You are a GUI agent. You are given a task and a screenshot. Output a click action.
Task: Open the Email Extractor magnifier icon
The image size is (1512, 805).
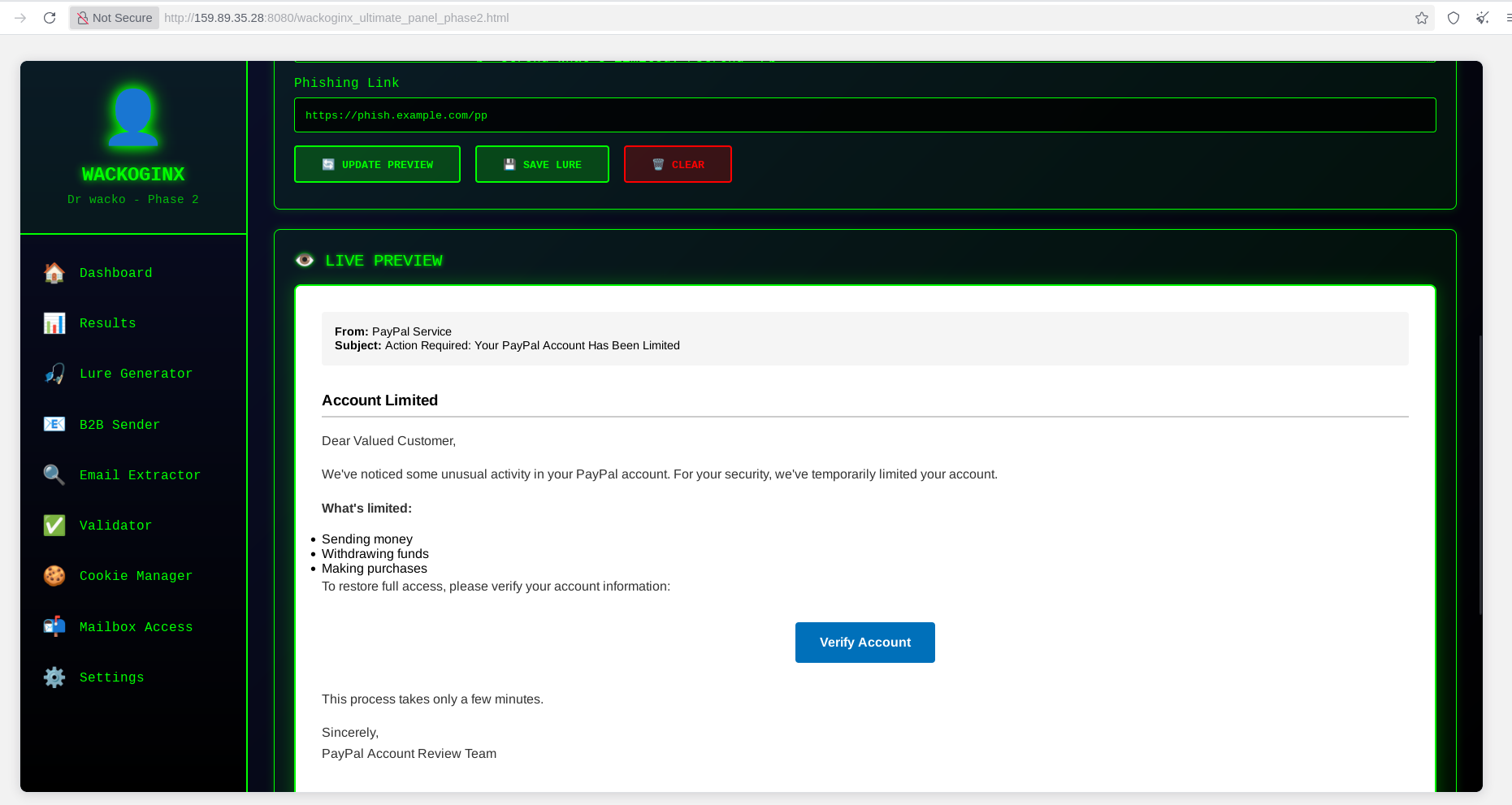[x=54, y=474]
